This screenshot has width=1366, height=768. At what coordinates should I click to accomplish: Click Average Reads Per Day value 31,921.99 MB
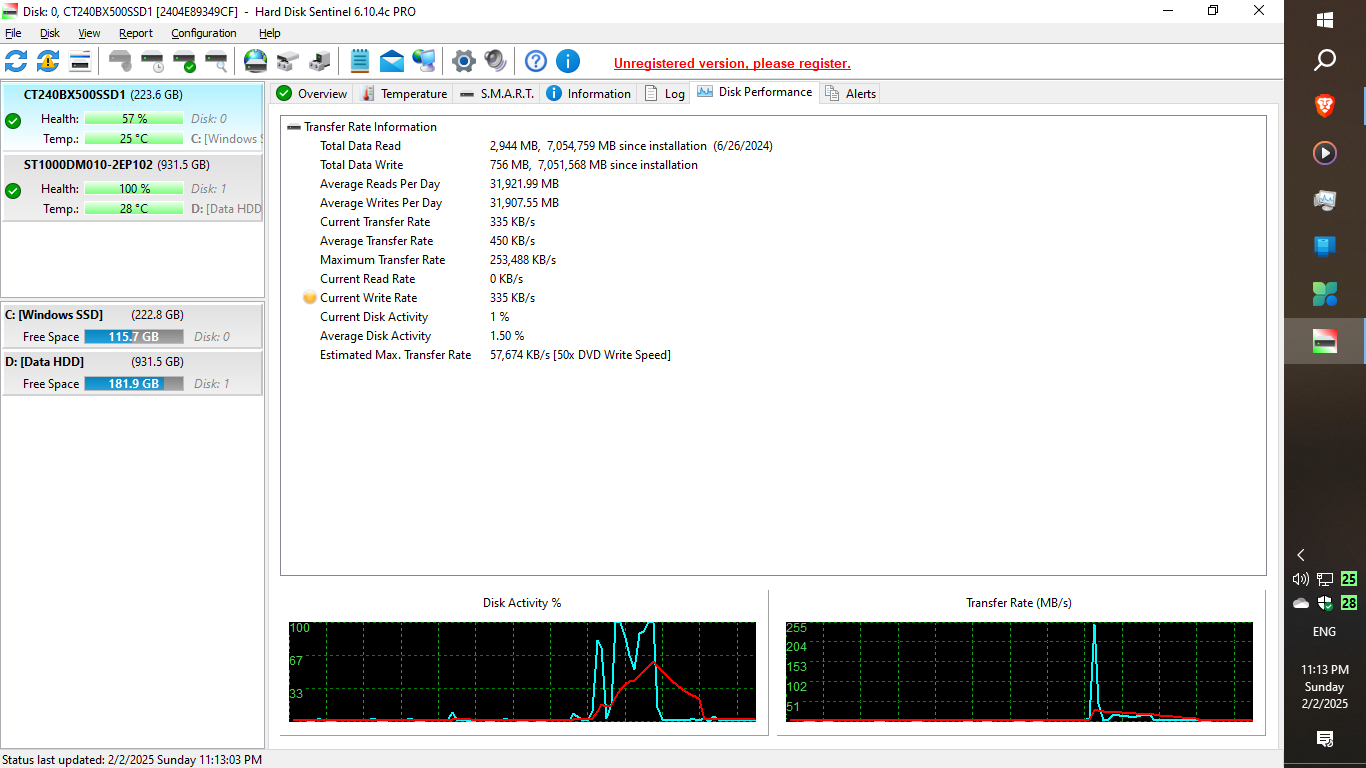click(x=524, y=184)
